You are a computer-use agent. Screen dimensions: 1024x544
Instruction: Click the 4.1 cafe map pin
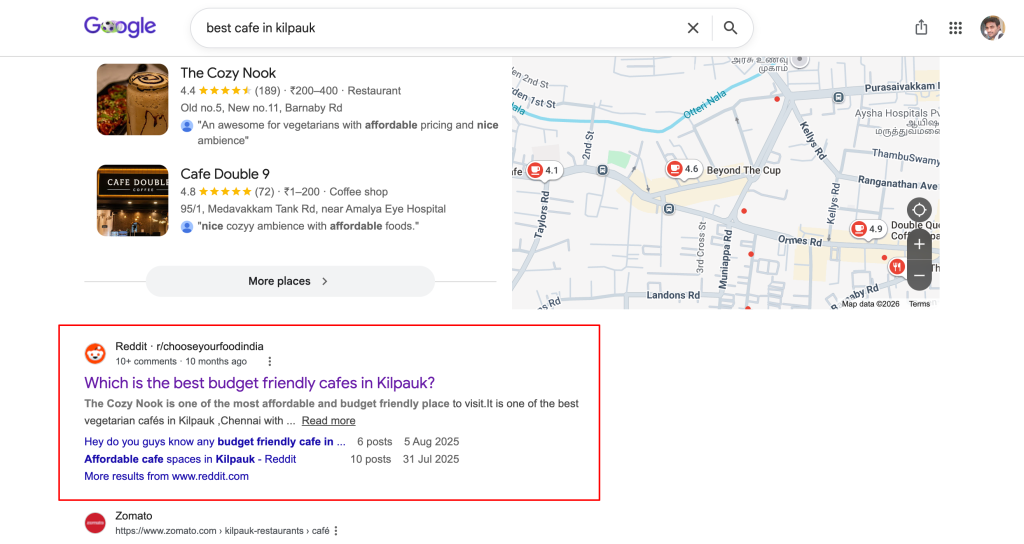tap(543, 170)
